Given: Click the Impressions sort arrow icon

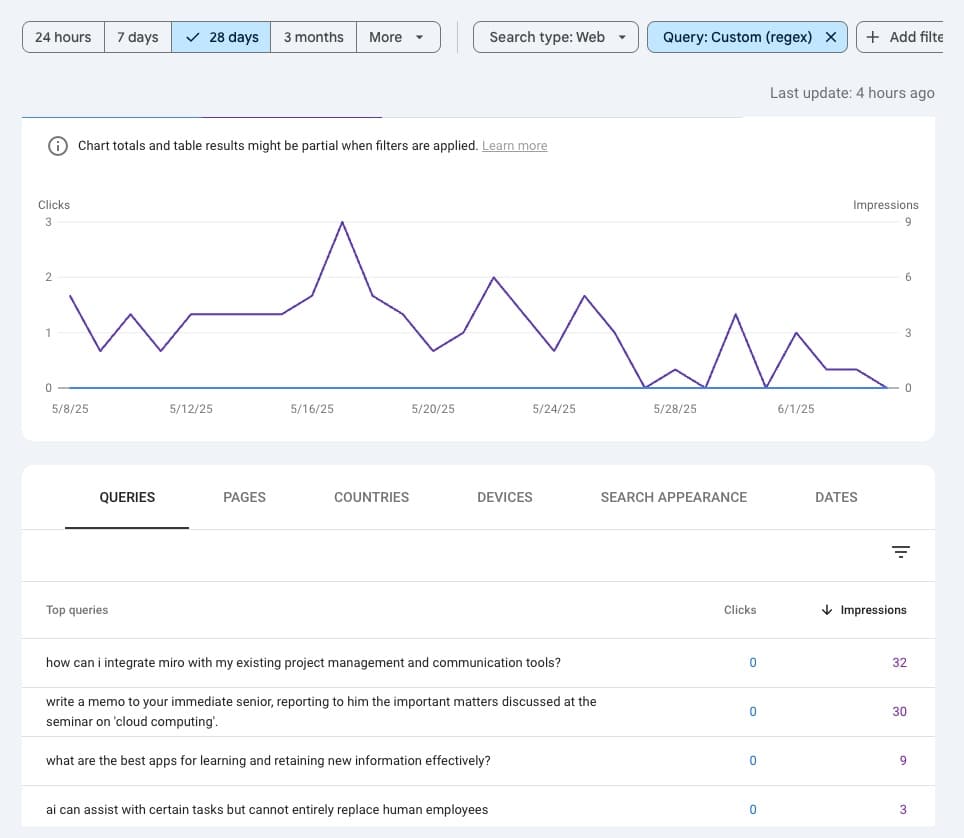Looking at the screenshot, I should click(827, 610).
